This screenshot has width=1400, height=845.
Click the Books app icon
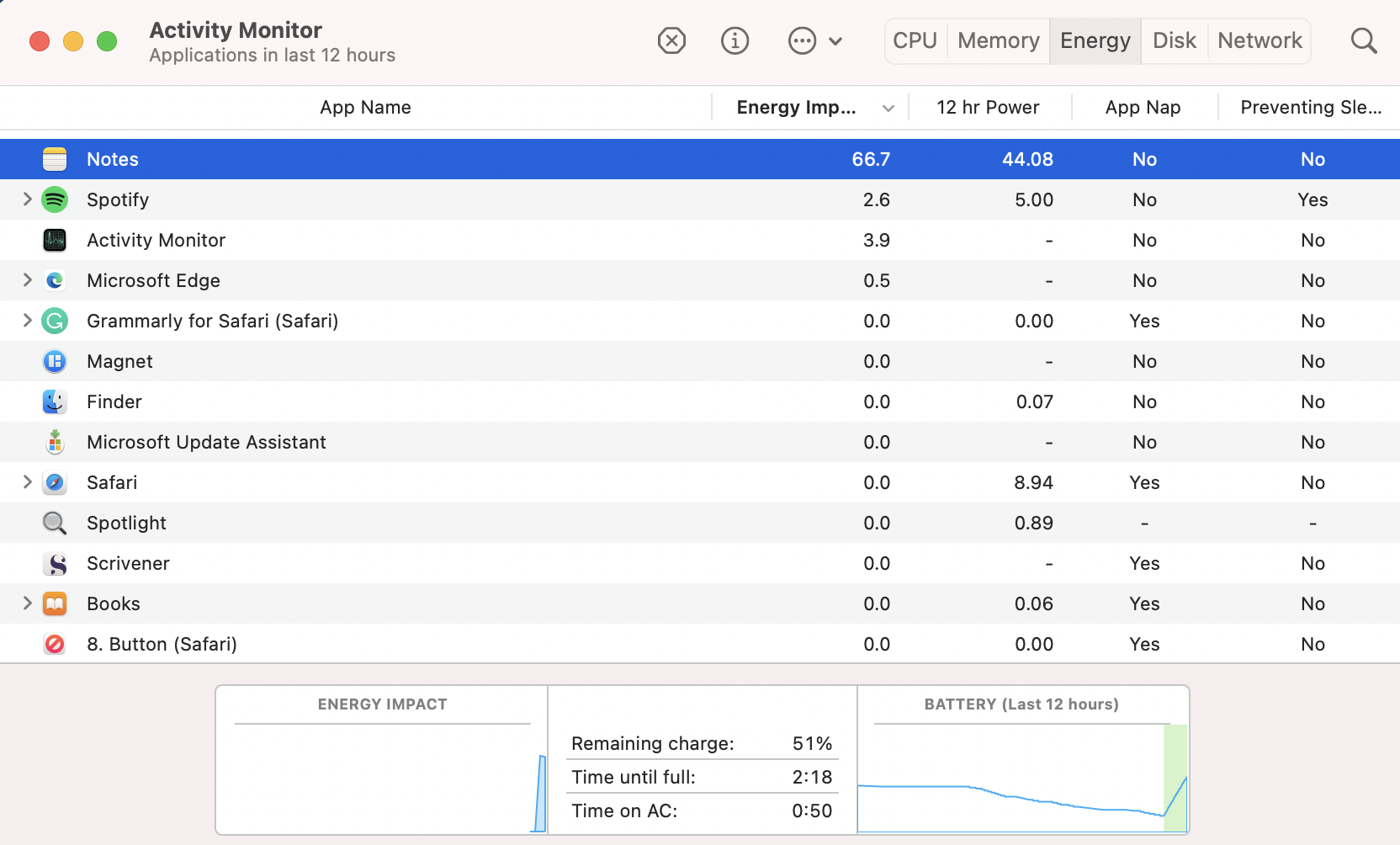click(x=55, y=603)
